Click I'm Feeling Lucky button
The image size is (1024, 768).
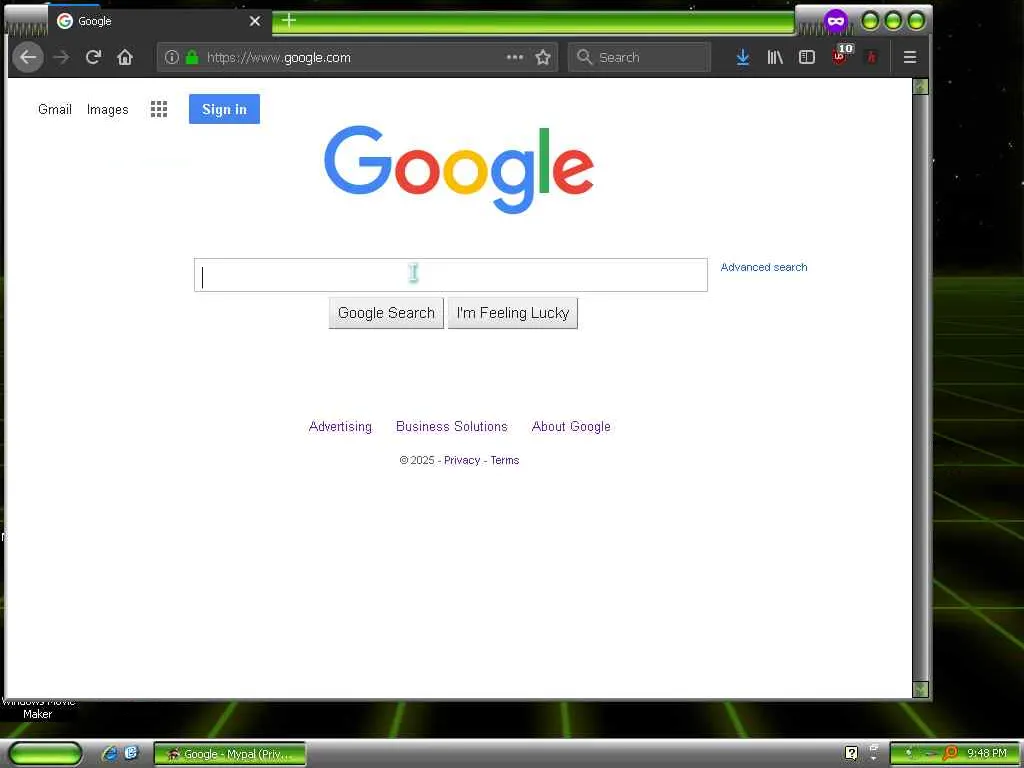513,313
